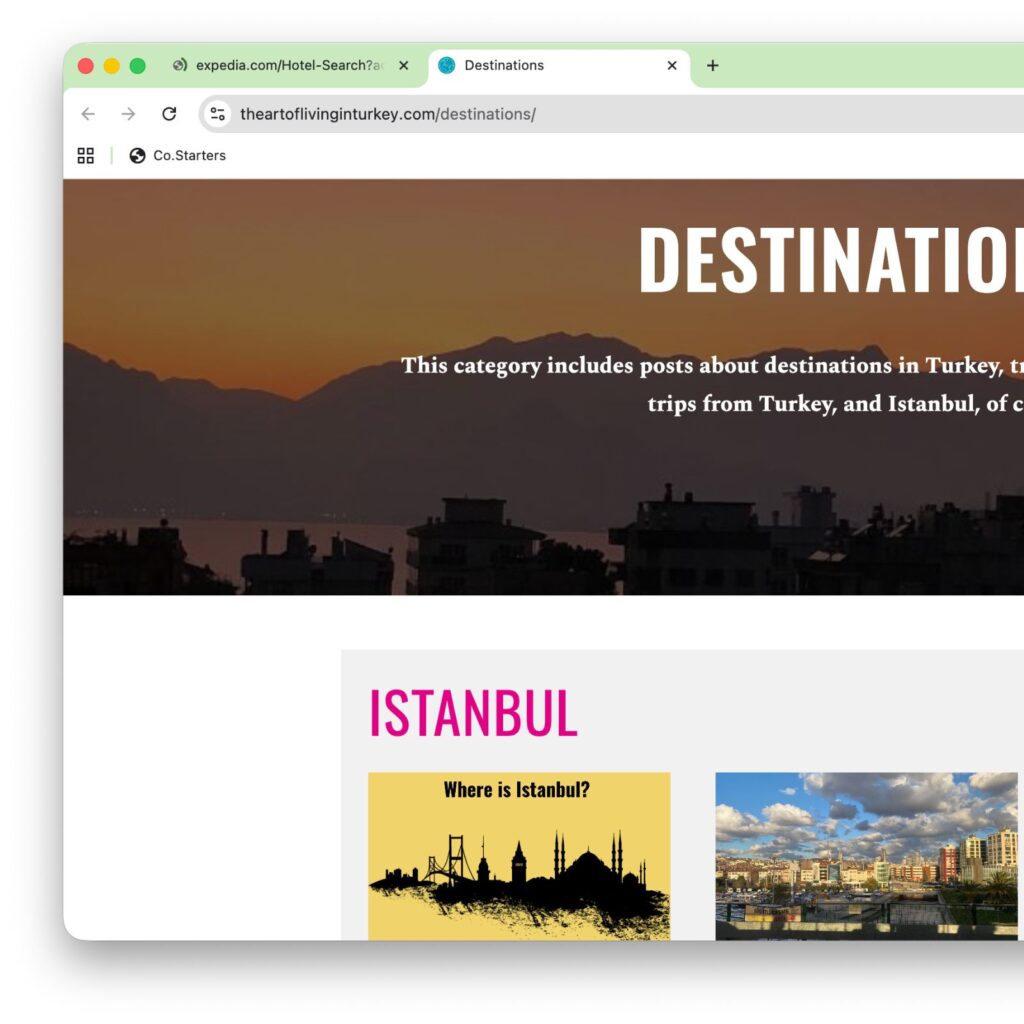Click the Expedia tab favicon

pyautogui.click(x=179, y=65)
